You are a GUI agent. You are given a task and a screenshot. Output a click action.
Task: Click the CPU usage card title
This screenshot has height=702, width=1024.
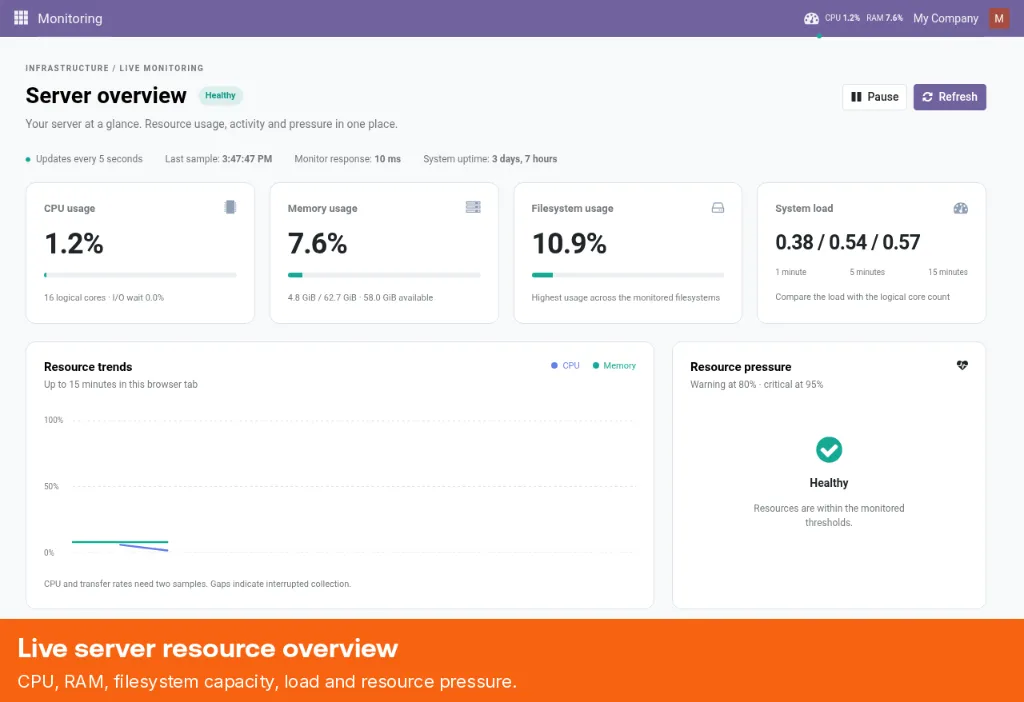pyautogui.click(x=69, y=208)
